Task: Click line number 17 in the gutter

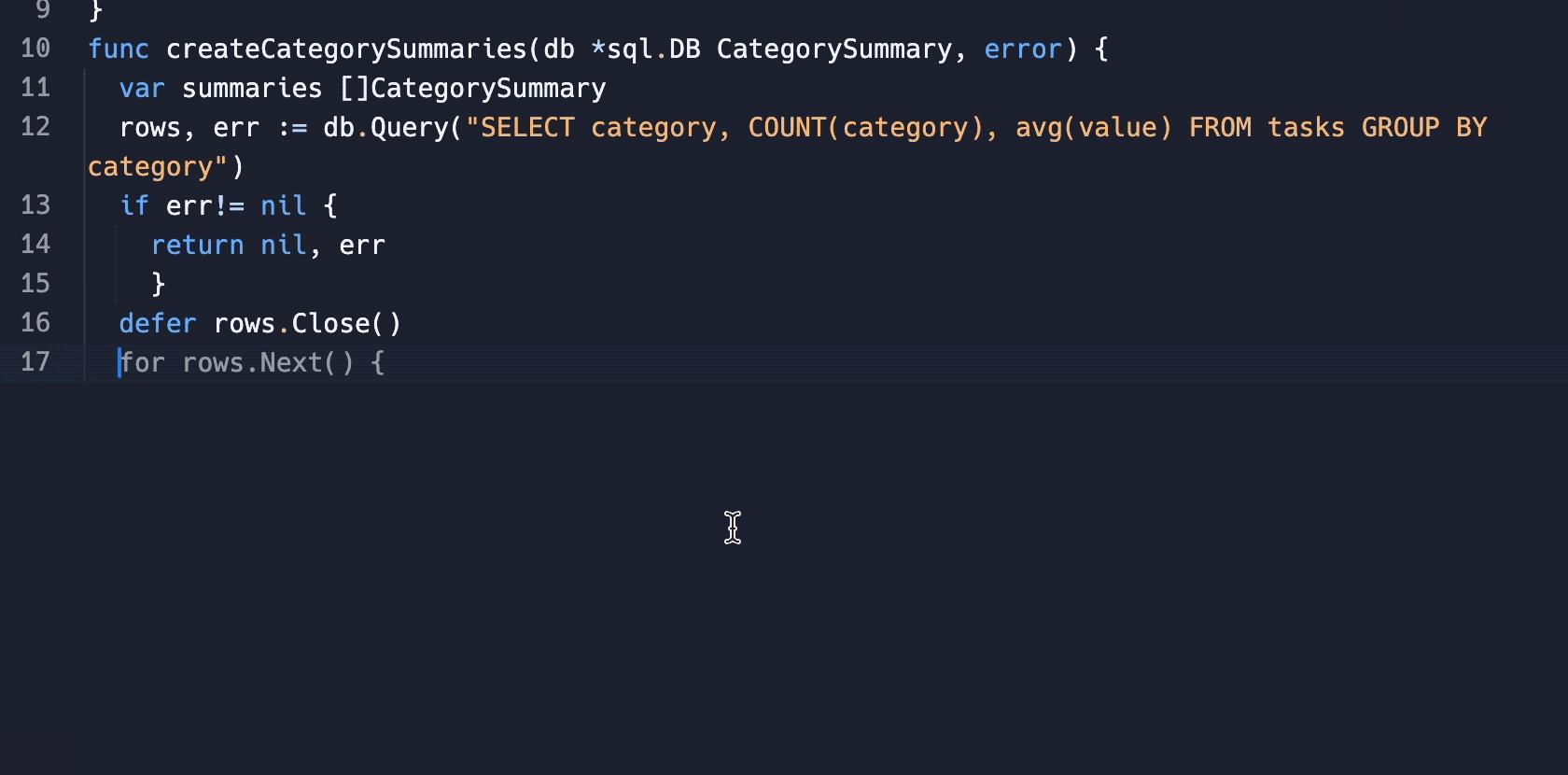Action: point(35,362)
